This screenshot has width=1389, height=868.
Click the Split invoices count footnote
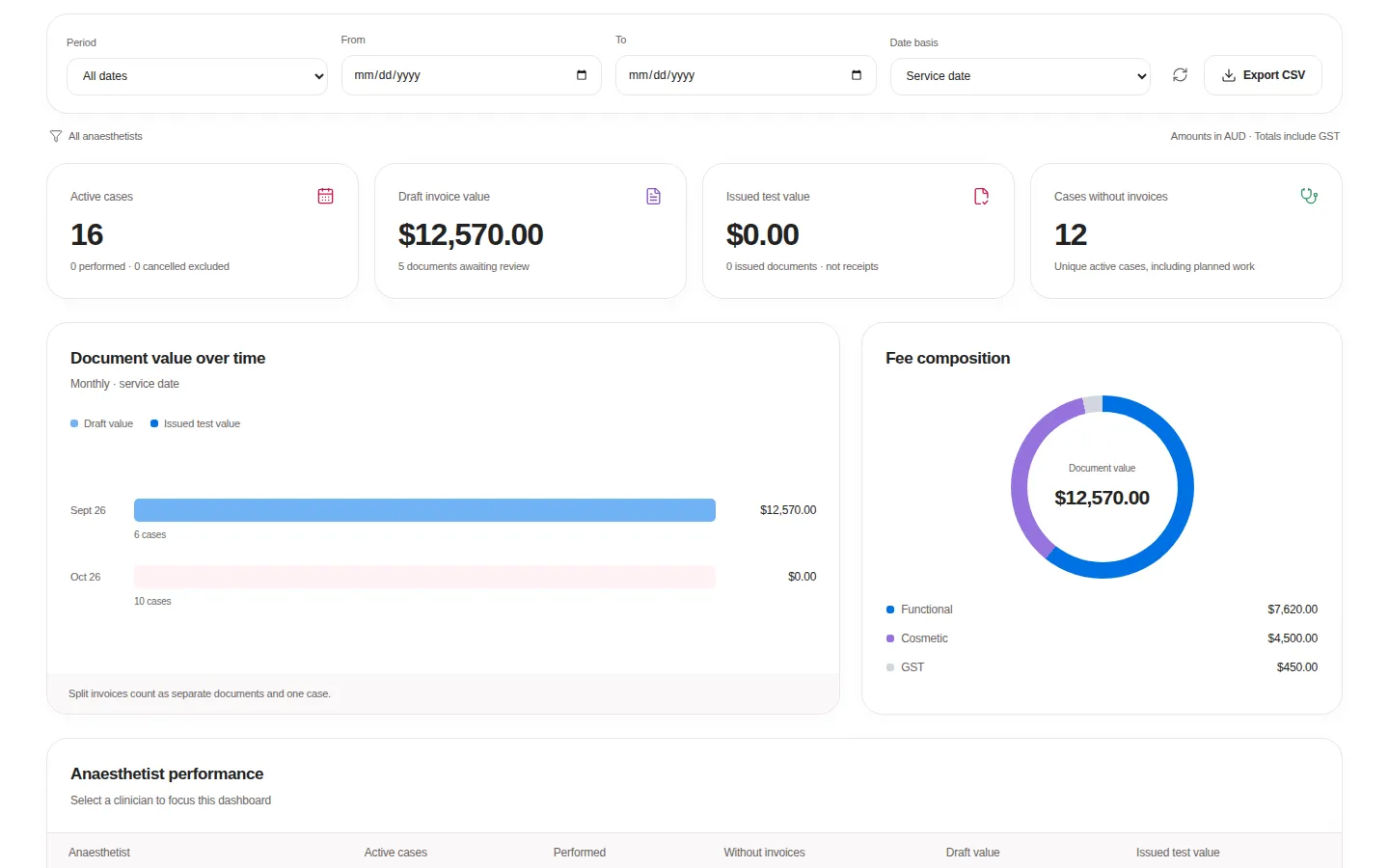pyautogui.click(x=200, y=693)
